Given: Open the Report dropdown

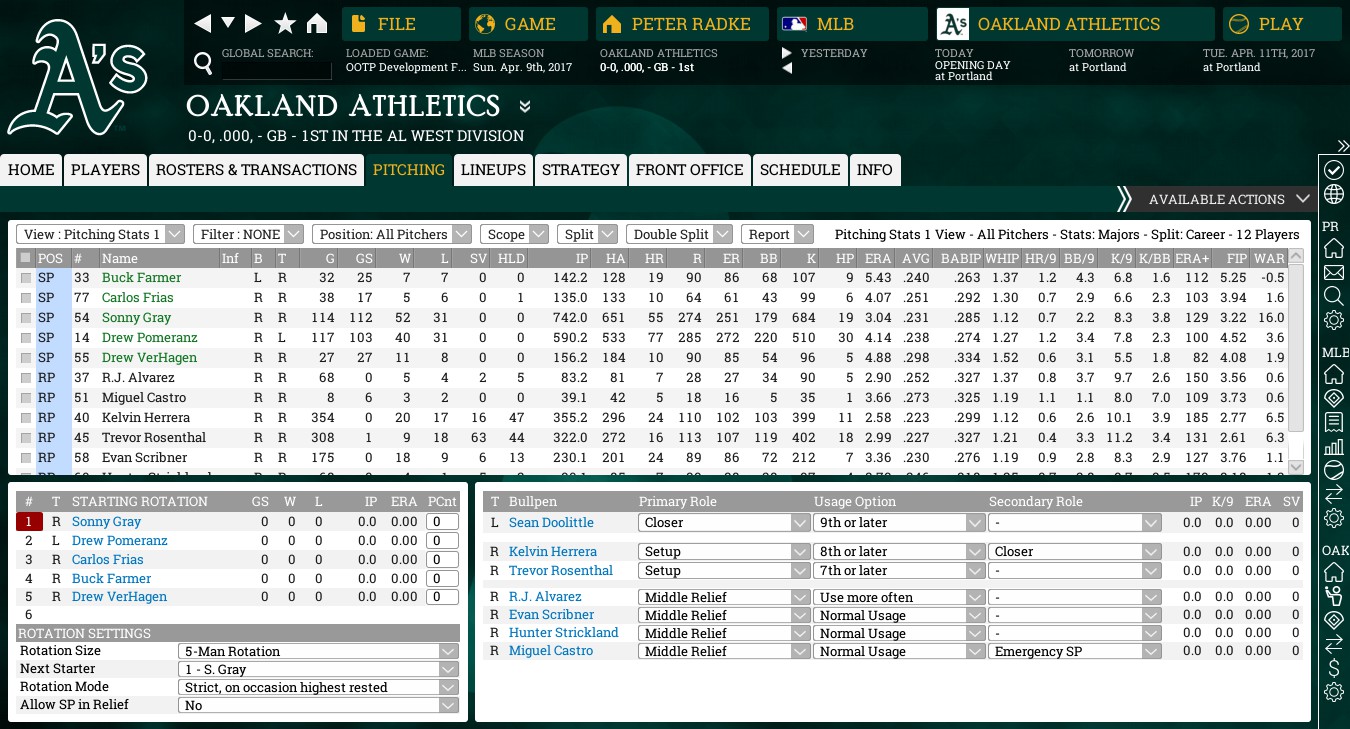Looking at the screenshot, I should pos(778,234).
